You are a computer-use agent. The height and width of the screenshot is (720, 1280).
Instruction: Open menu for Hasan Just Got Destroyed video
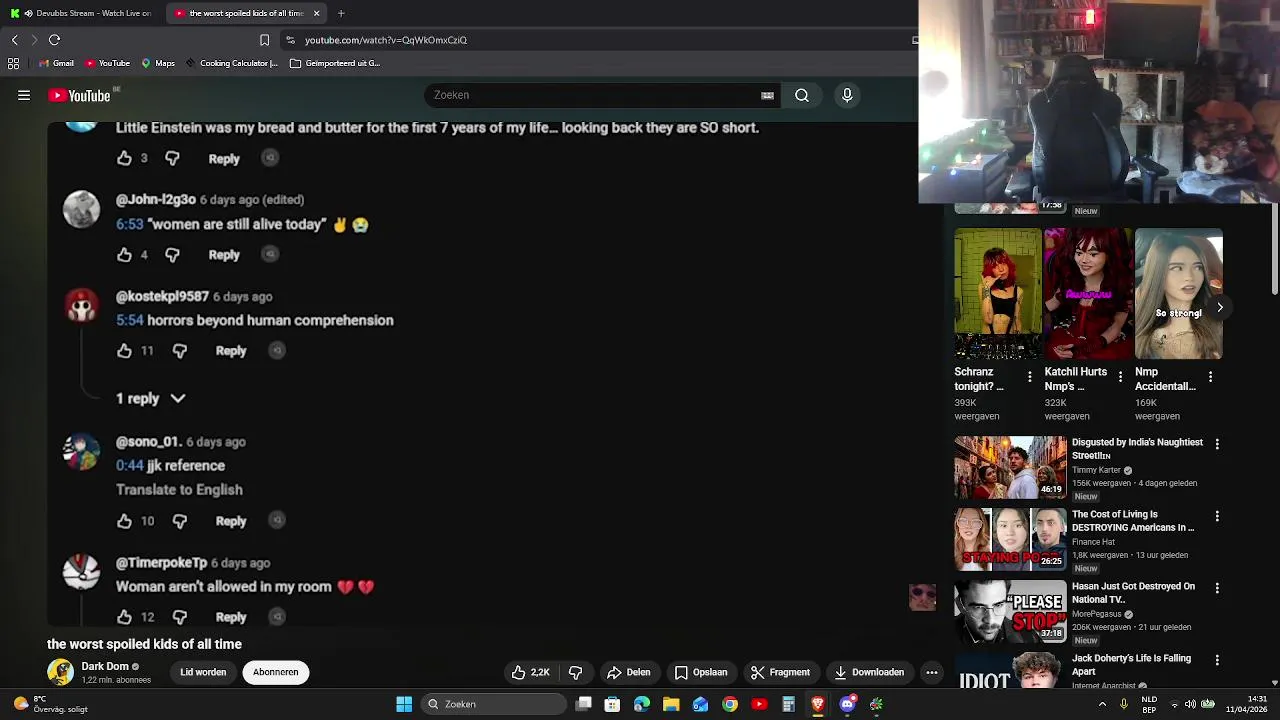coord(1217,588)
